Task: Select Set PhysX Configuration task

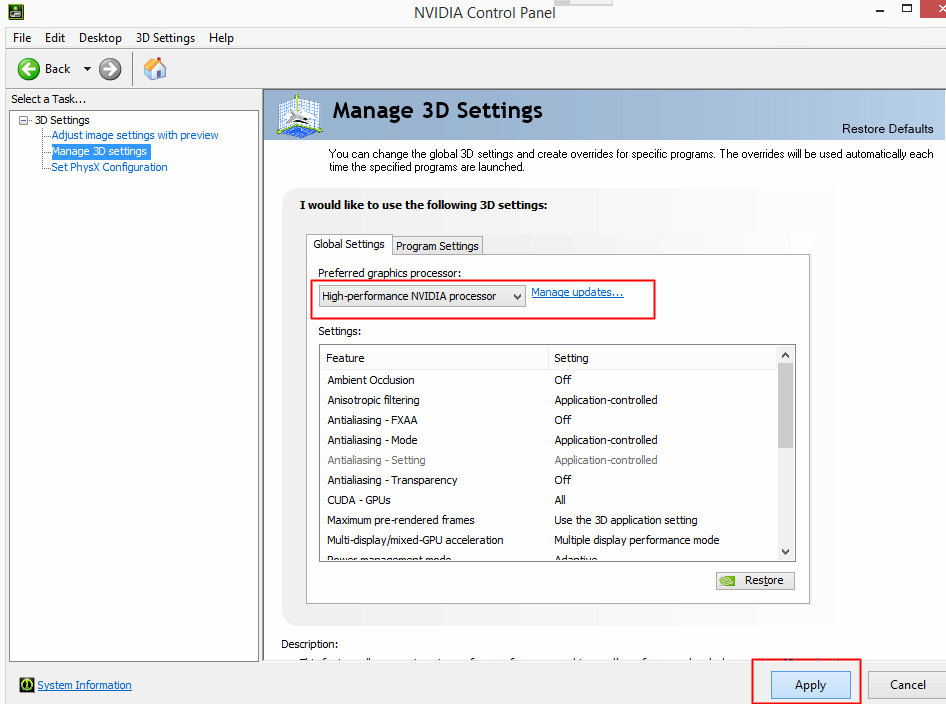Action: (109, 167)
